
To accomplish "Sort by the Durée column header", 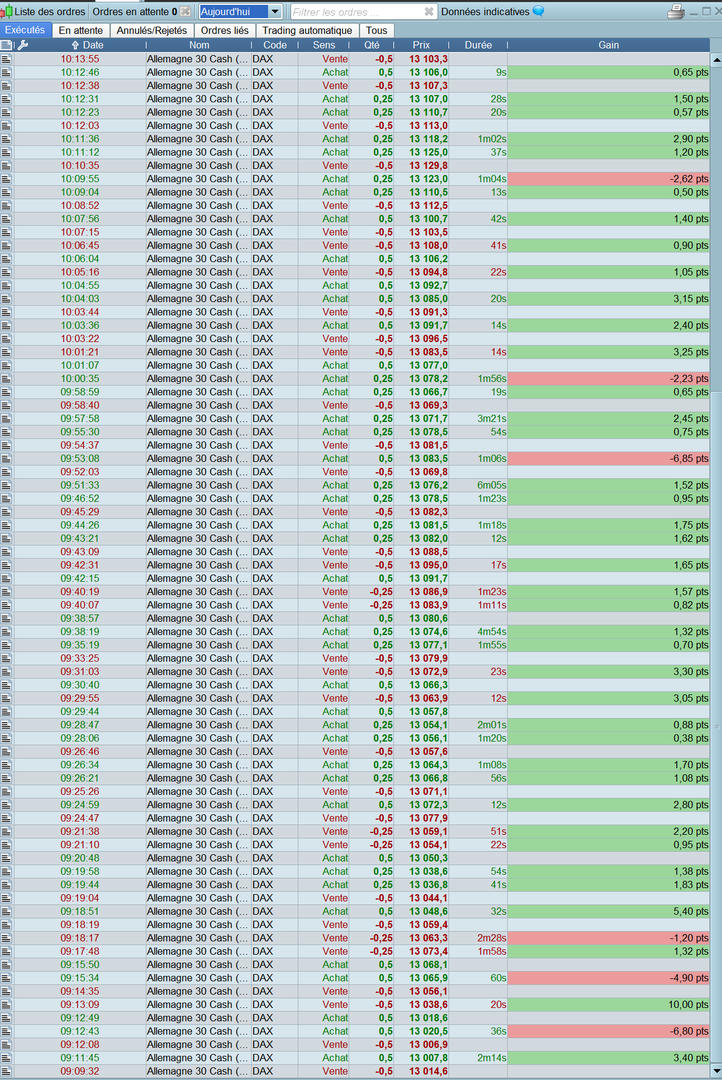I will point(478,45).
